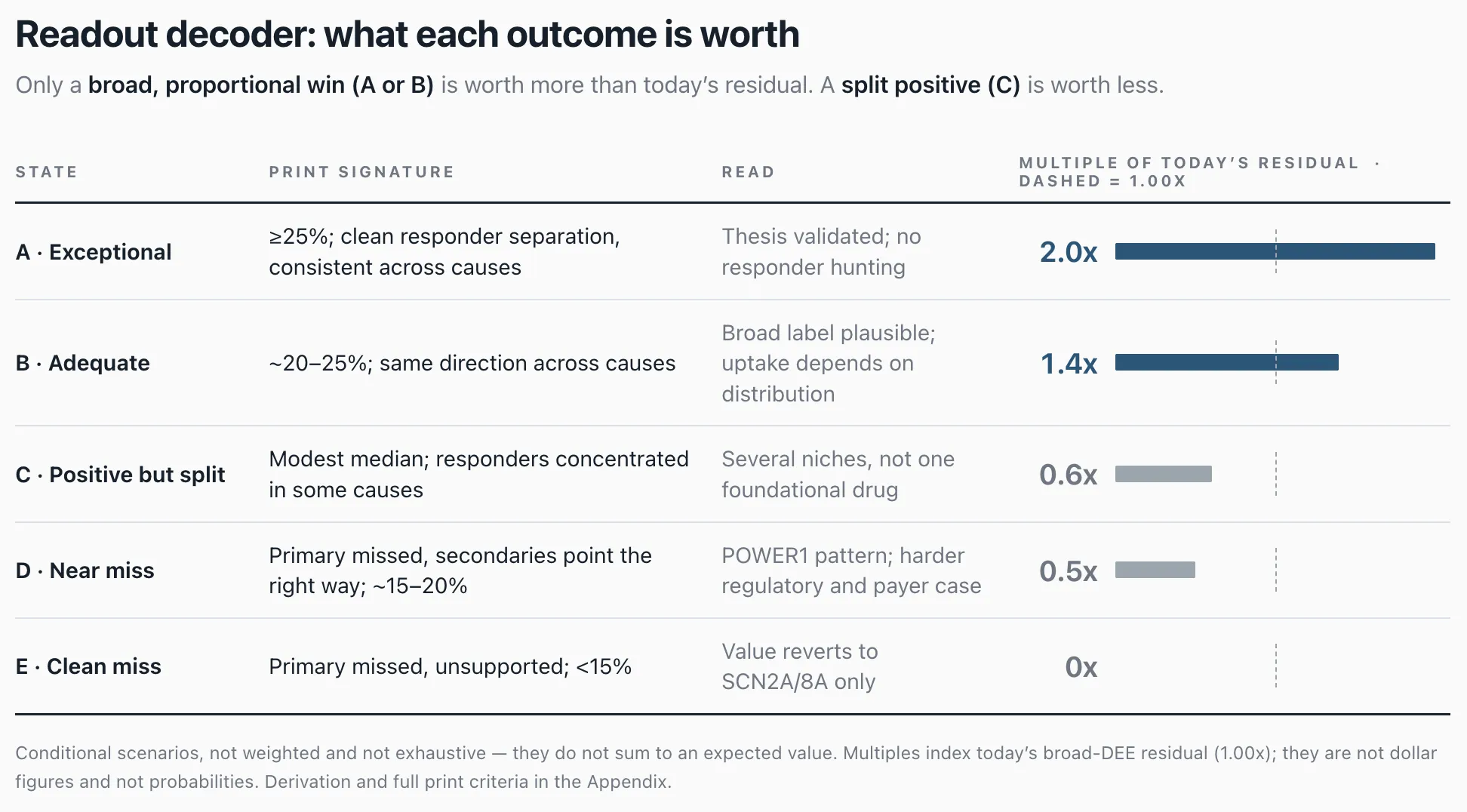This screenshot has height=812, width=1467.
Task: Click the PRINT SIGNATURE column header
Action: point(361,172)
